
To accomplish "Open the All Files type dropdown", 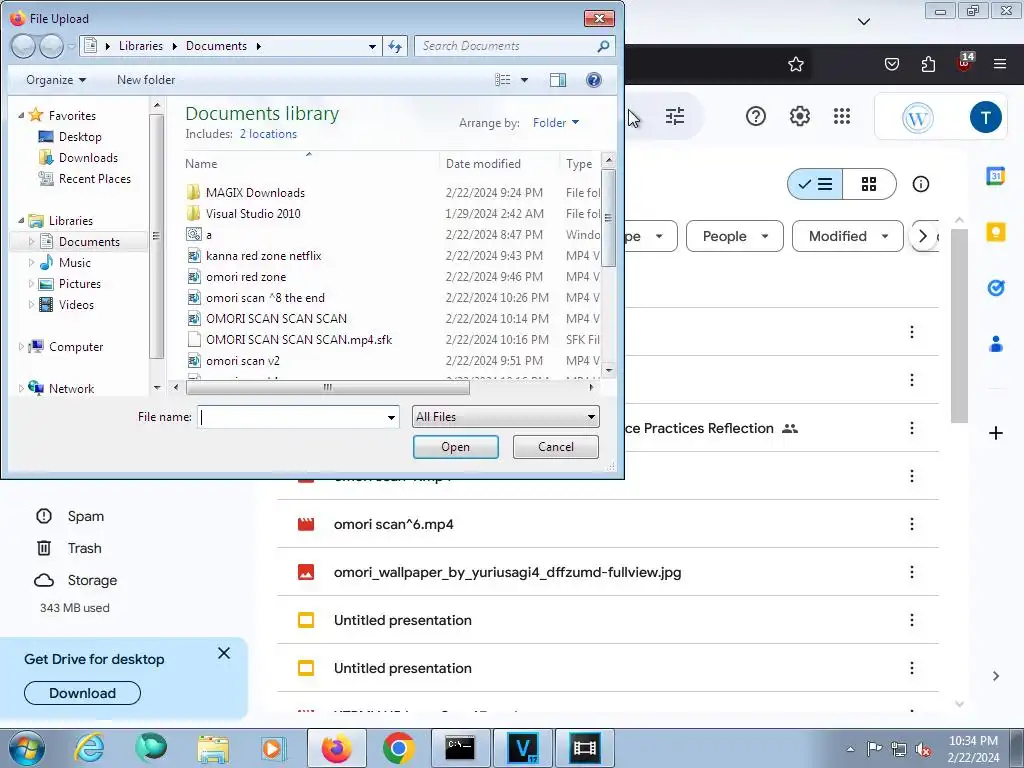I will (x=505, y=417).
